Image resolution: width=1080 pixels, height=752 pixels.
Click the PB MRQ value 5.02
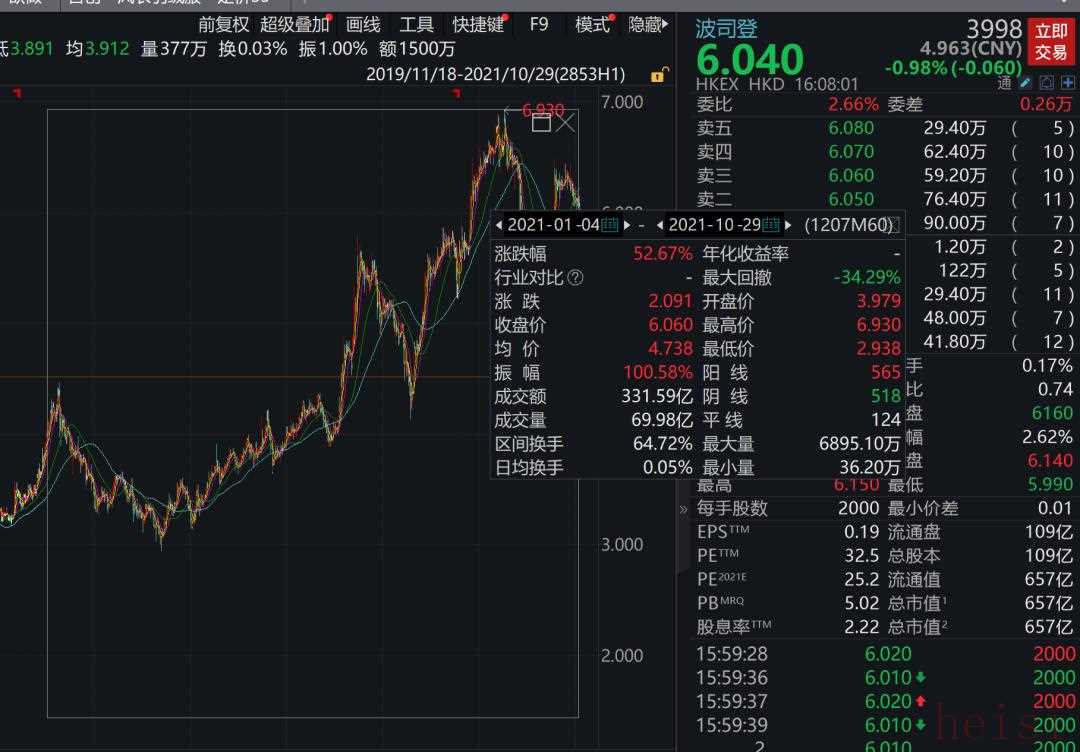(x=862, y=603)
